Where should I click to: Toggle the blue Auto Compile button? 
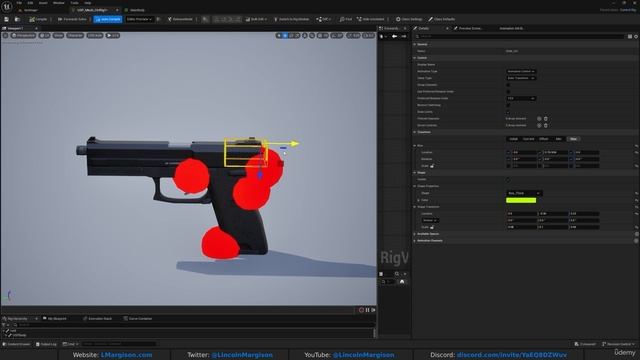click(108, 19)
